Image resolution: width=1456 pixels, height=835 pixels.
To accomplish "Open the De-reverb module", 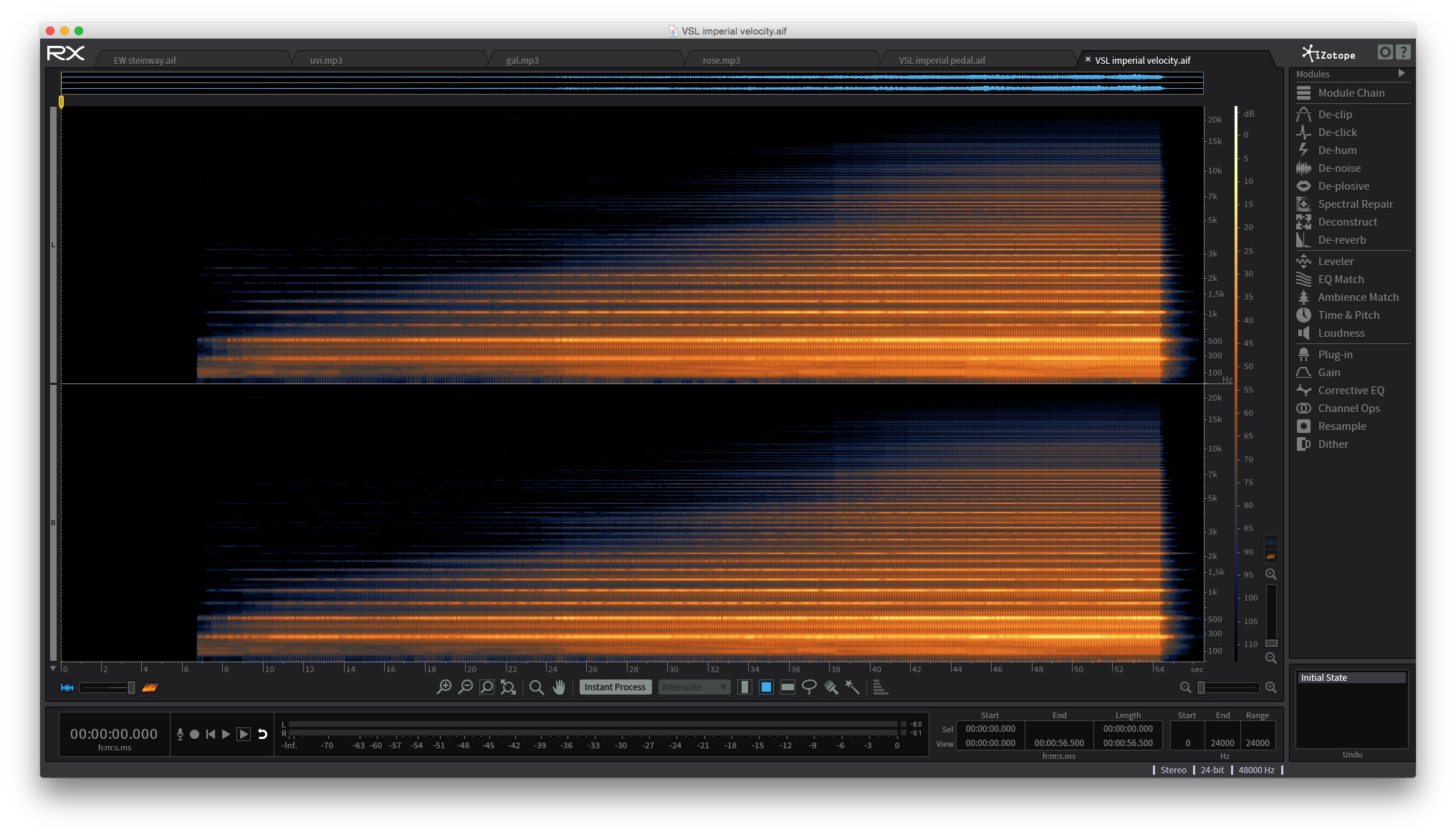I will [x=1341, y=239].
